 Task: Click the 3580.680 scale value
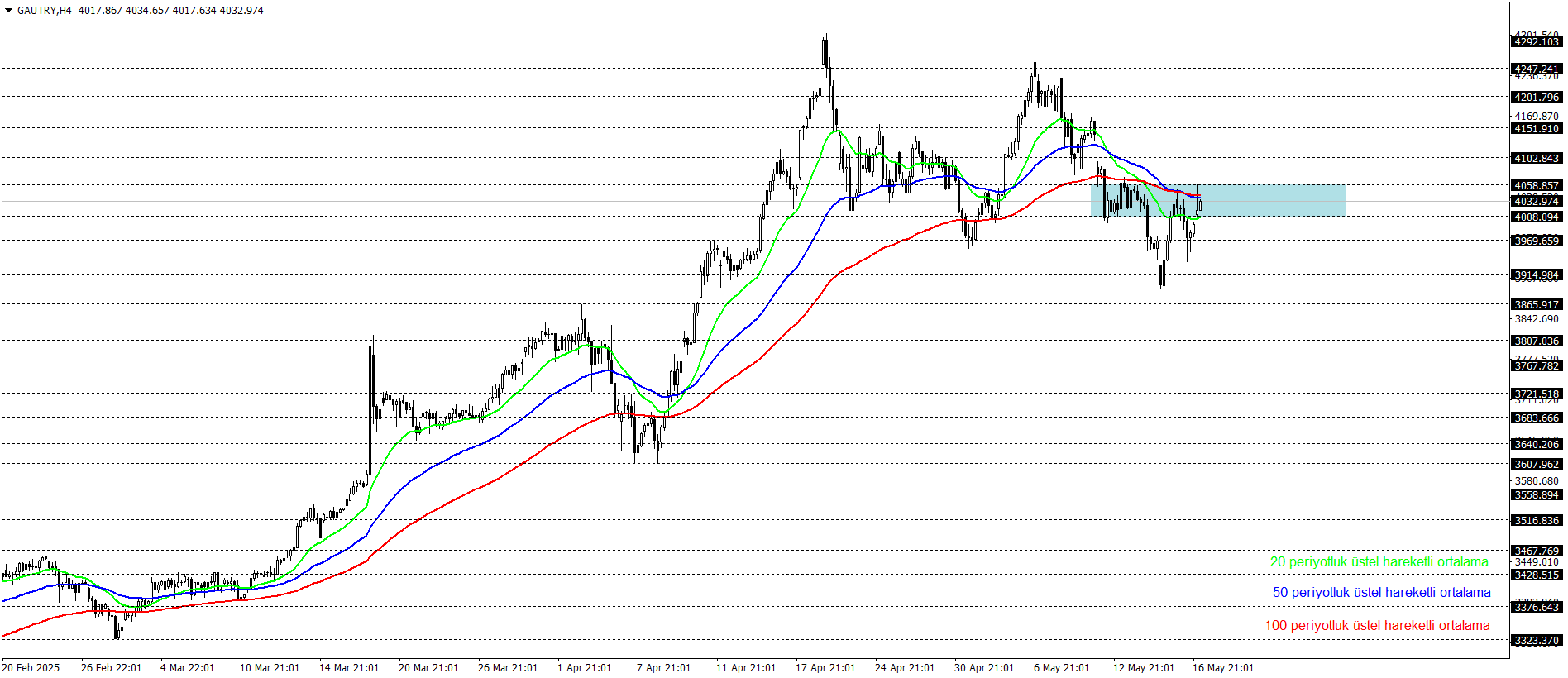tap(1537, 481)
